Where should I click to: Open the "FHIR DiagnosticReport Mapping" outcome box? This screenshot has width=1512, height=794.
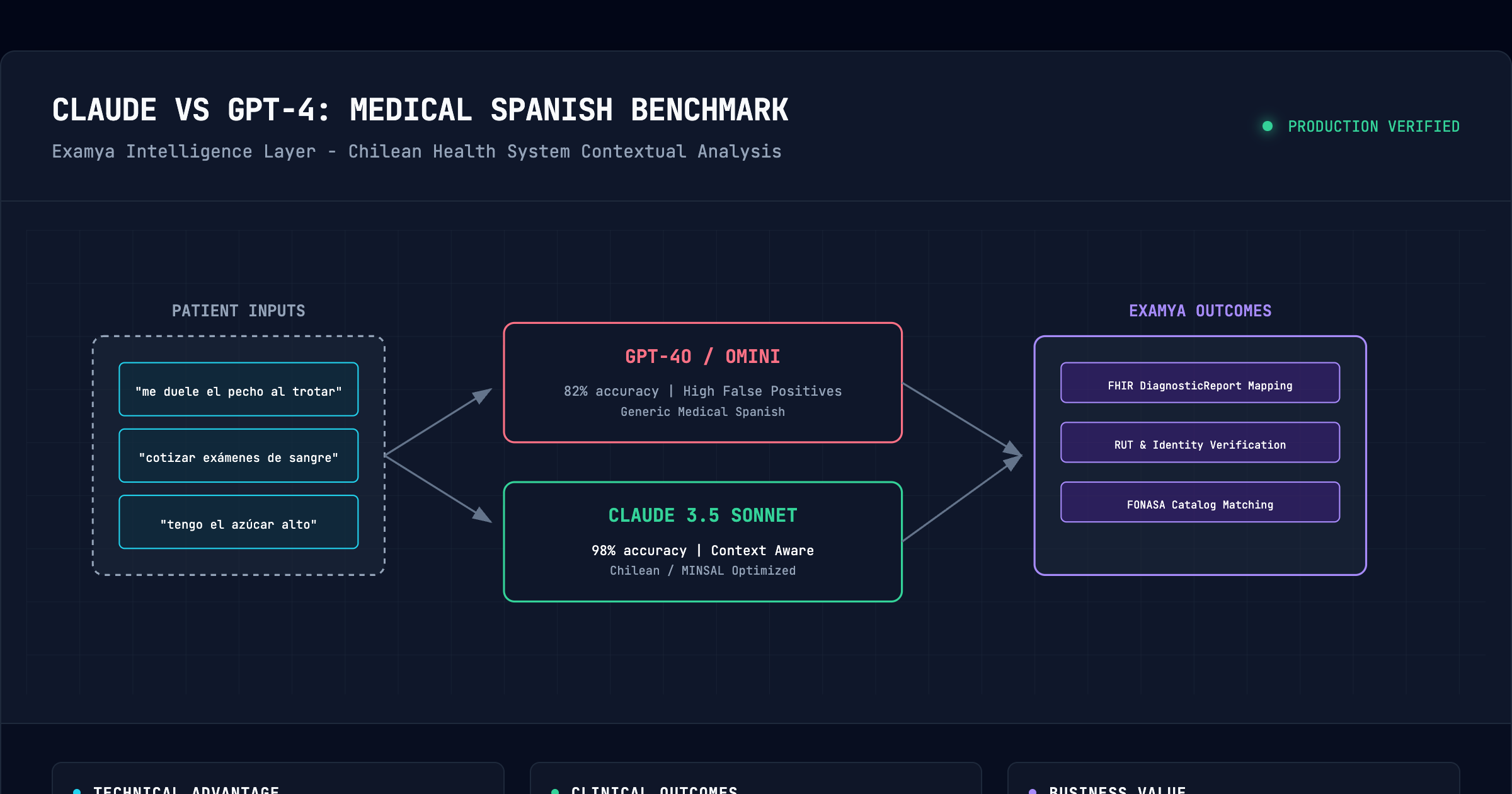click(x=1200, y=383)
